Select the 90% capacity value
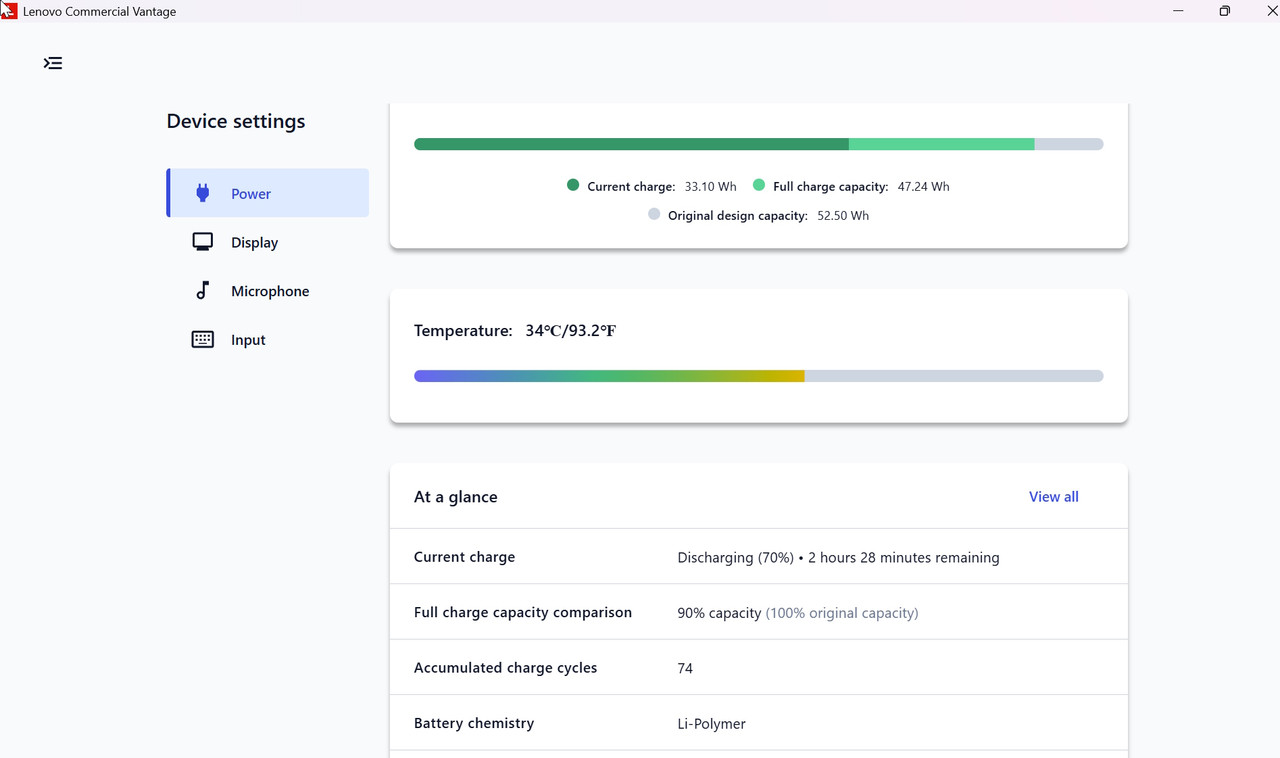This screenshot has width=1280, height=758. (x=719, y=613)
